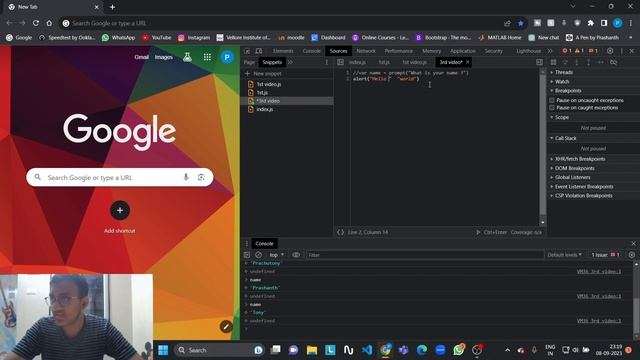640x360 pixels.
Task: Run the snippet with the play icon
Action: pyautogui.click(x=478, y=232)
